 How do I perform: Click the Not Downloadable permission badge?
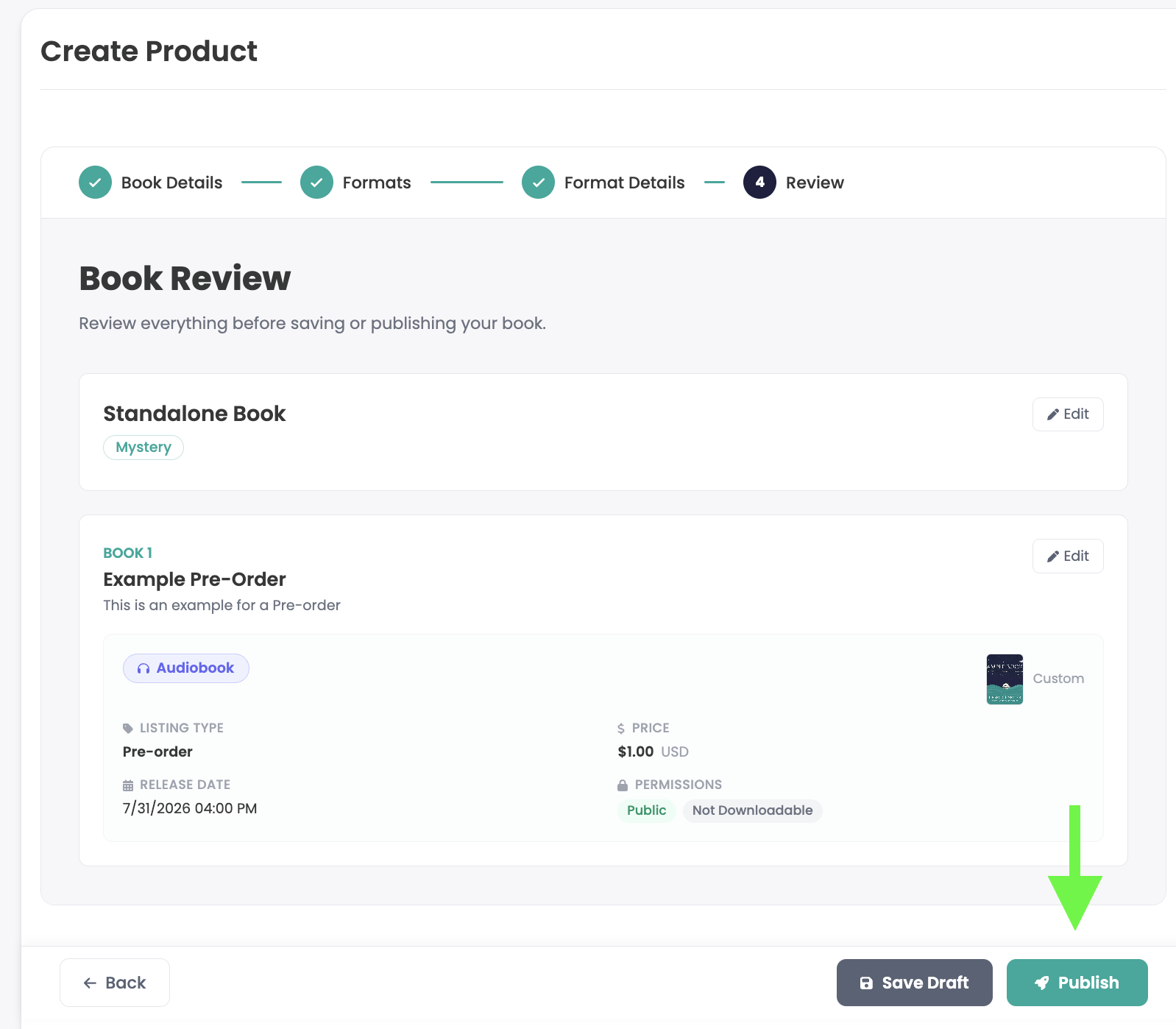(752, 810)
